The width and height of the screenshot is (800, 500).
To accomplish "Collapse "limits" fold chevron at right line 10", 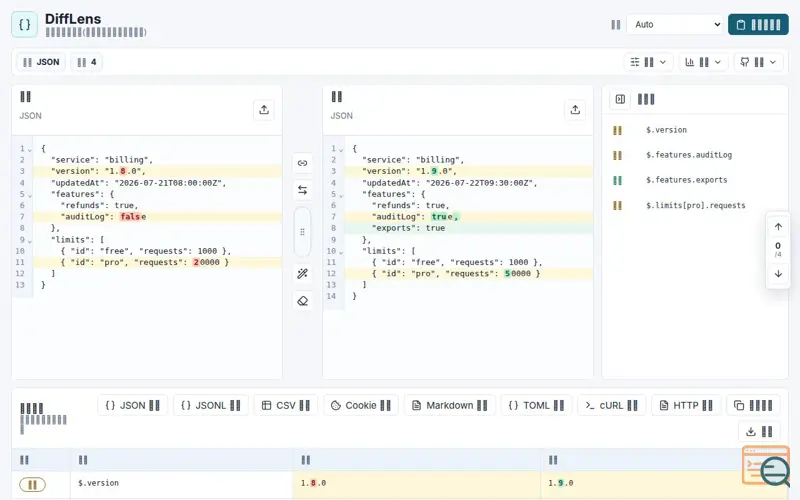I will pyautogui.click(x=341, y=252).
